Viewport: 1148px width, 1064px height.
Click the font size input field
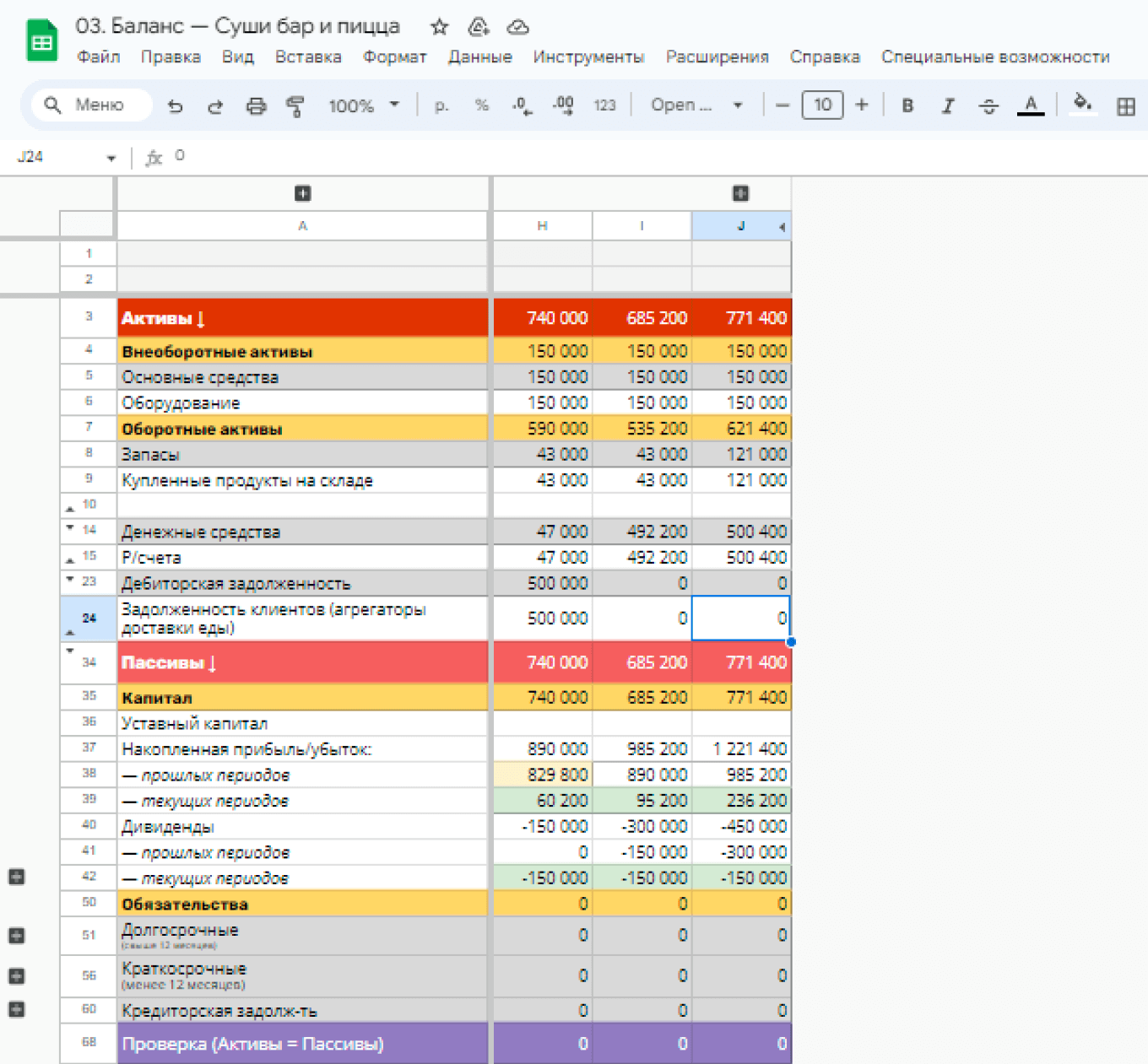point(822,105)
